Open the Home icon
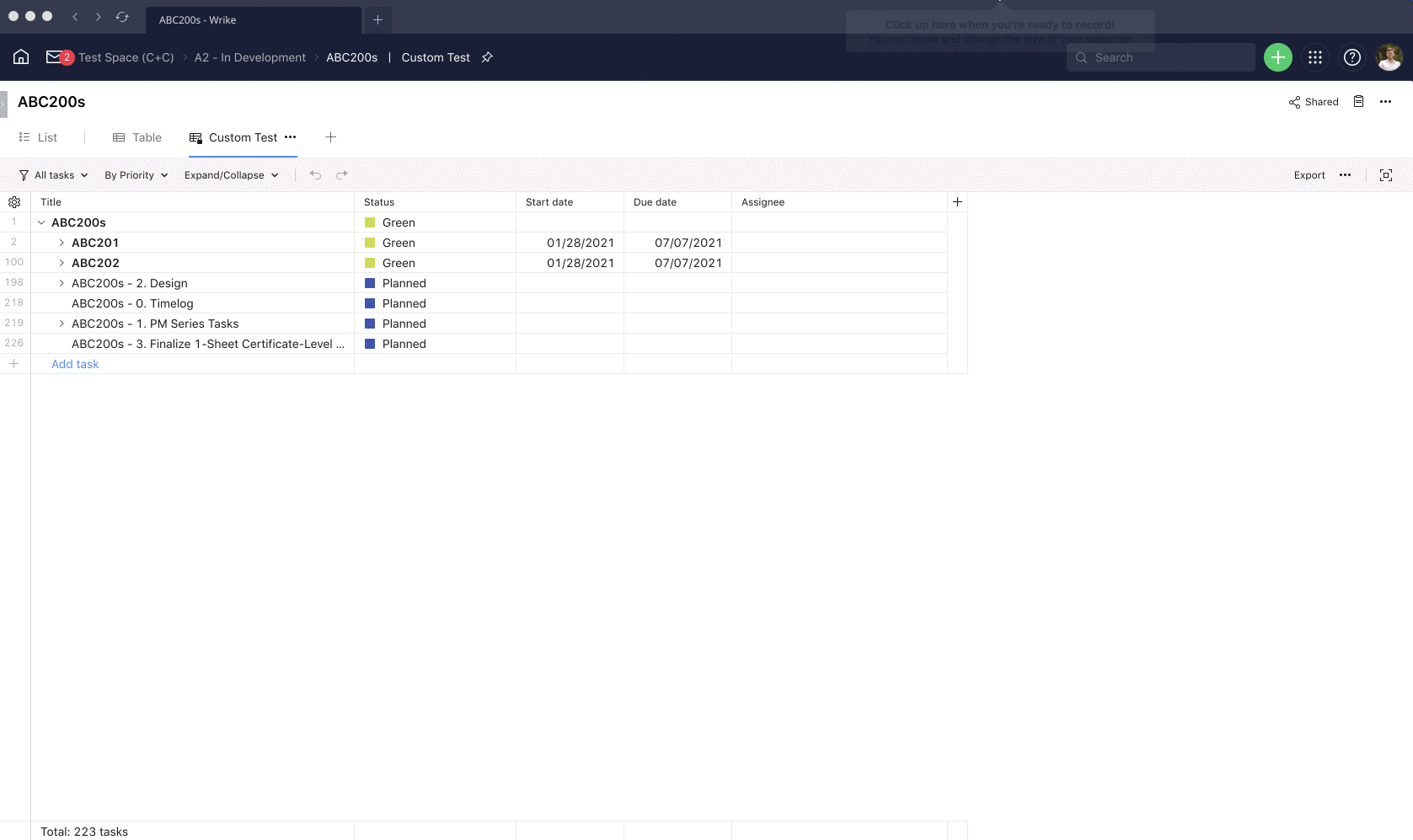Screen dimensions: 1413x840 click(x=21, y=57)
